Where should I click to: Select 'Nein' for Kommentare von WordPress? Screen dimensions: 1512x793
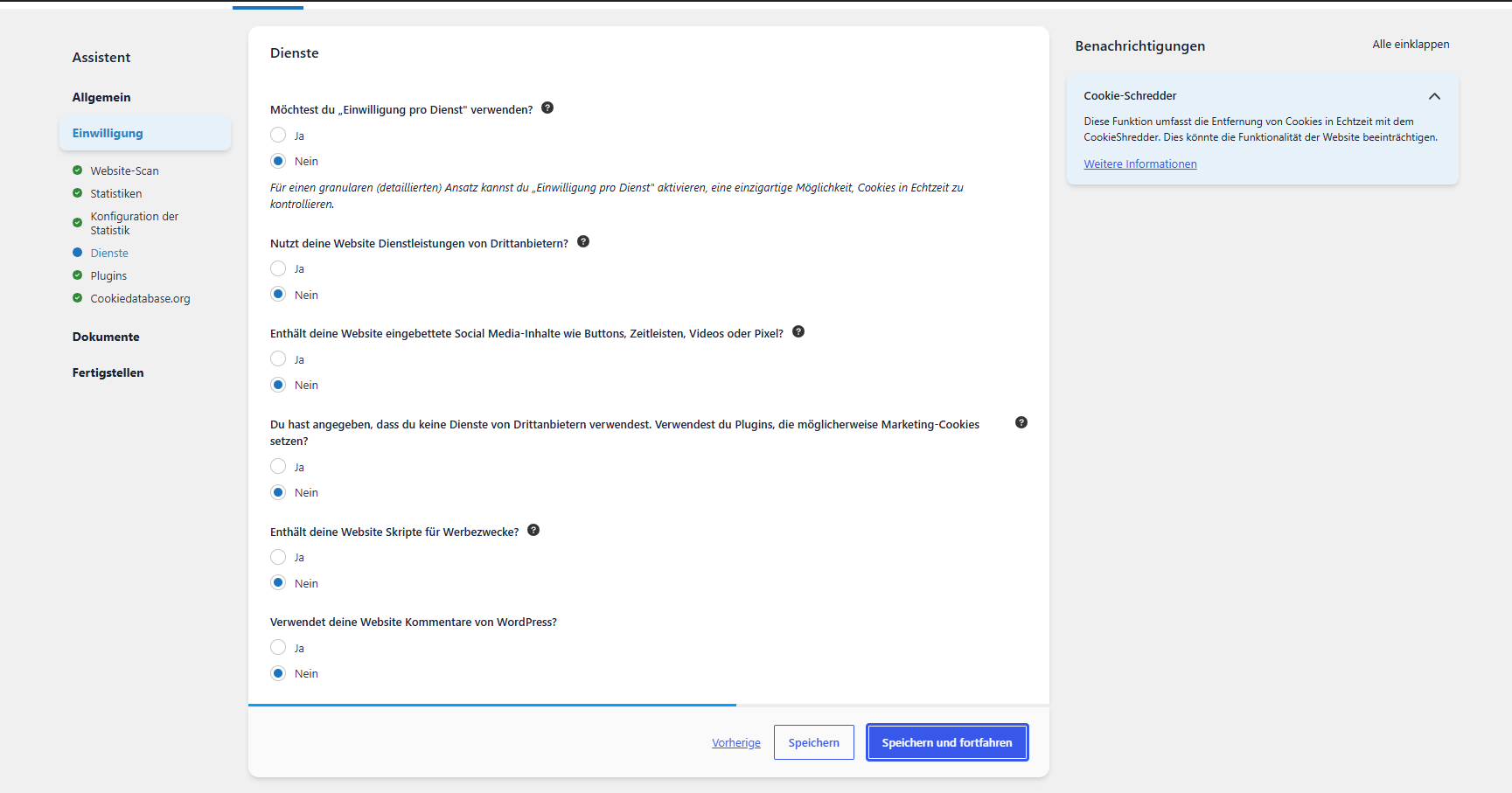coord(278,673)
